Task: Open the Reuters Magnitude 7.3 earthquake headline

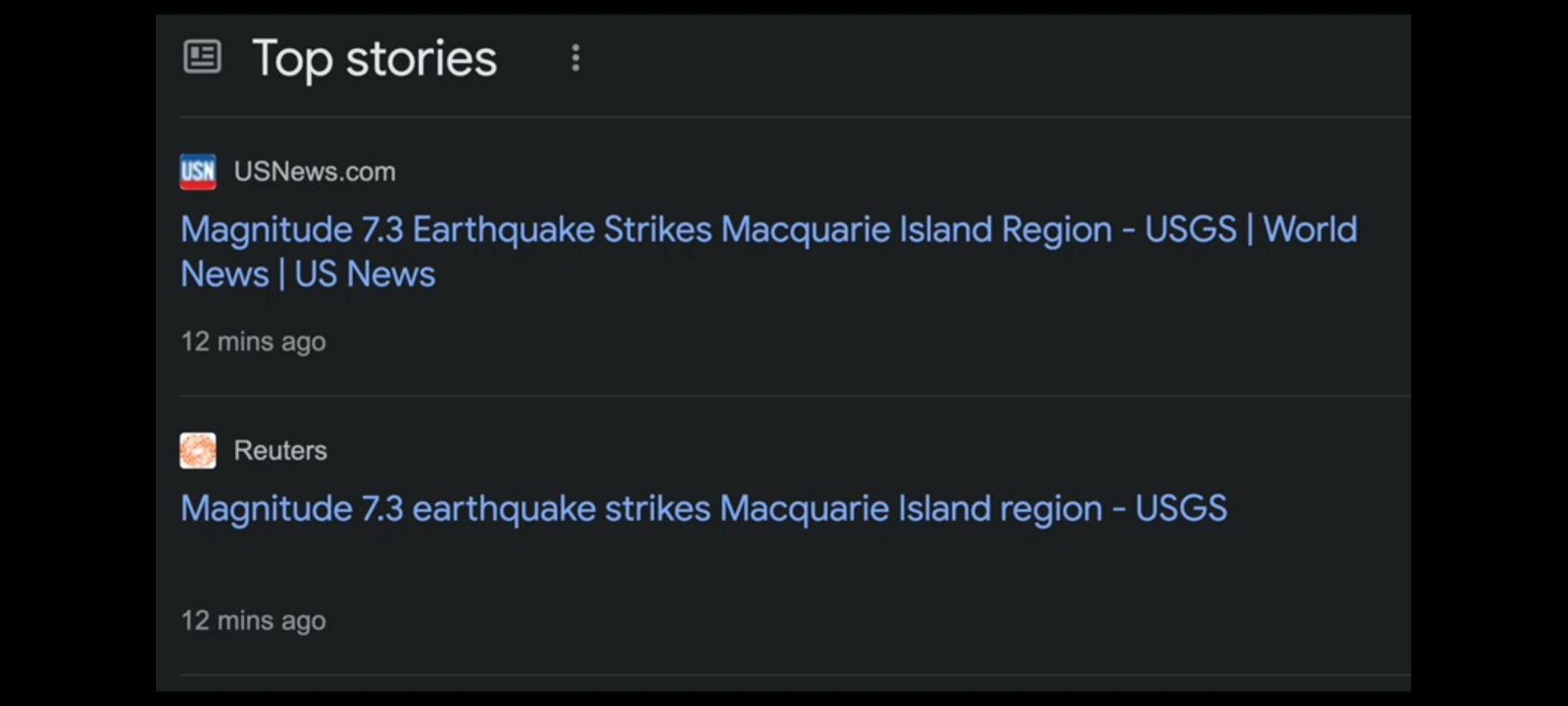Action: pyautogui.click(x=704, y=509)
